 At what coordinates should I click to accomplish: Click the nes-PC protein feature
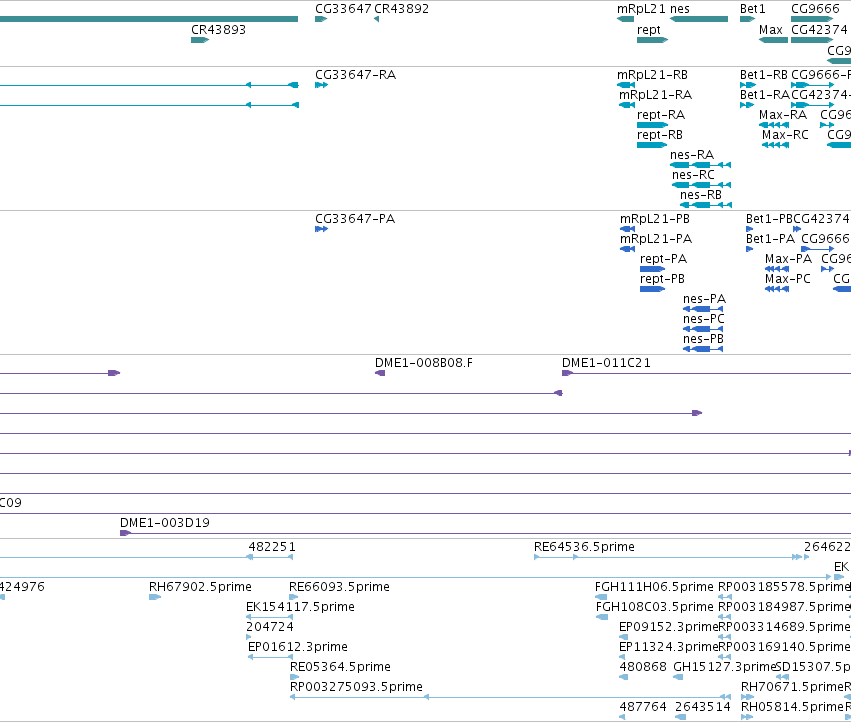coord(703,330)
